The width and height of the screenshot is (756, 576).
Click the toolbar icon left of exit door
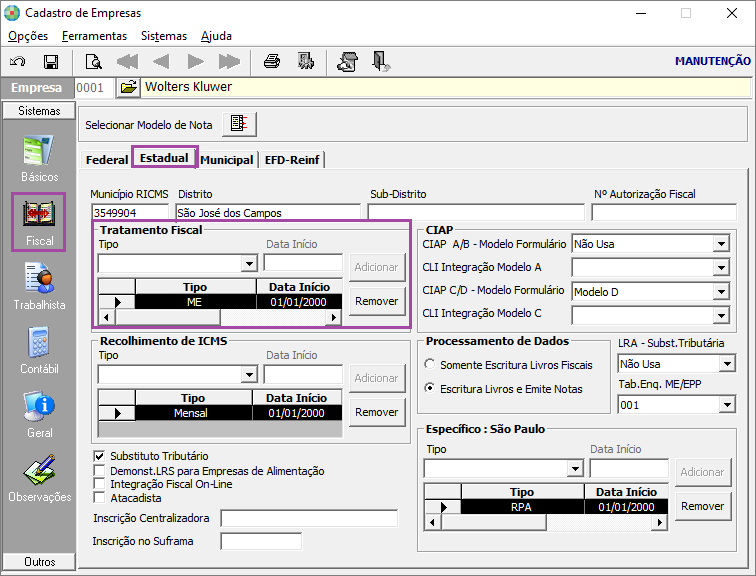point(348,62)
